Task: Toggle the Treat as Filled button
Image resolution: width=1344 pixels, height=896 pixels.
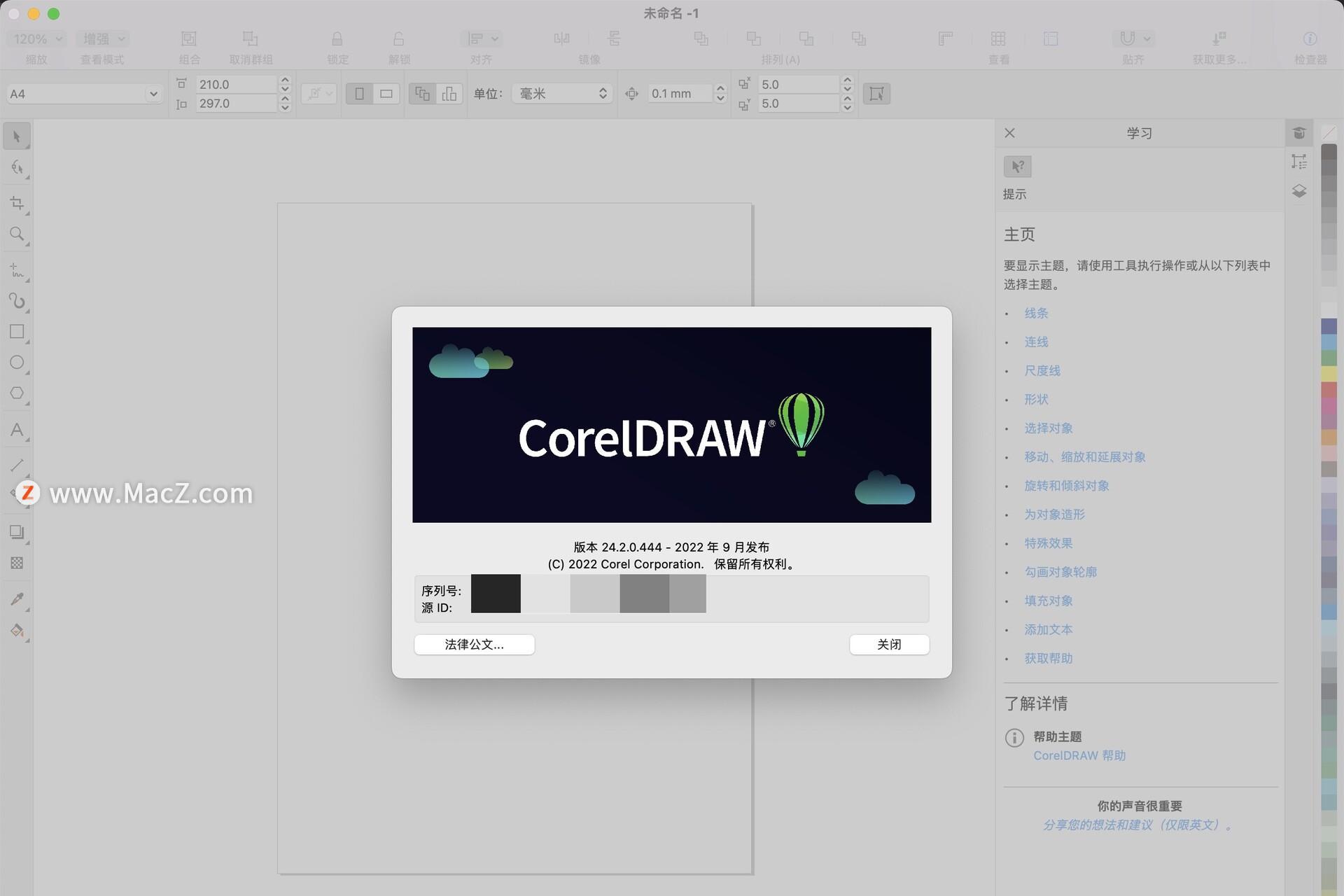Action: [876, 94]
